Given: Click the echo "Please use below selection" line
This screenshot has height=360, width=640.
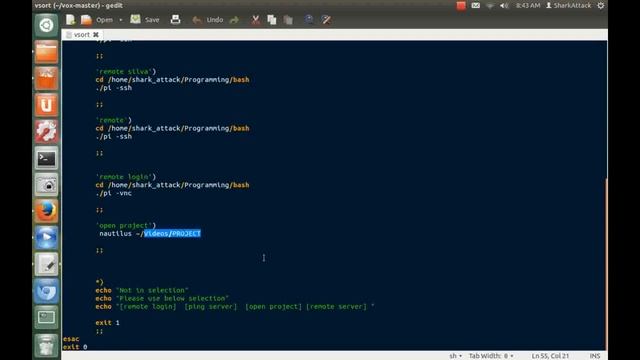Looking at the screenshot, I should pyautogui.click(x=162, y=298).
